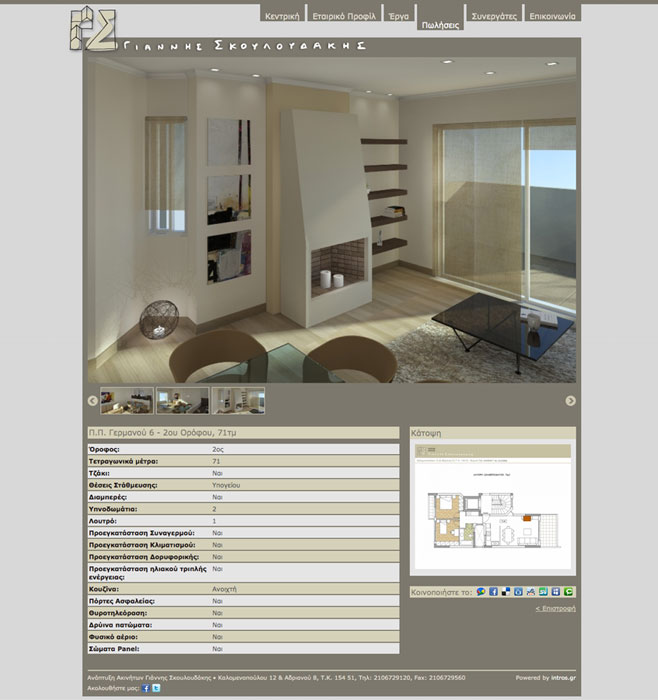
Task: Open the Επικοινωνία tab
Action: point(552,17)
